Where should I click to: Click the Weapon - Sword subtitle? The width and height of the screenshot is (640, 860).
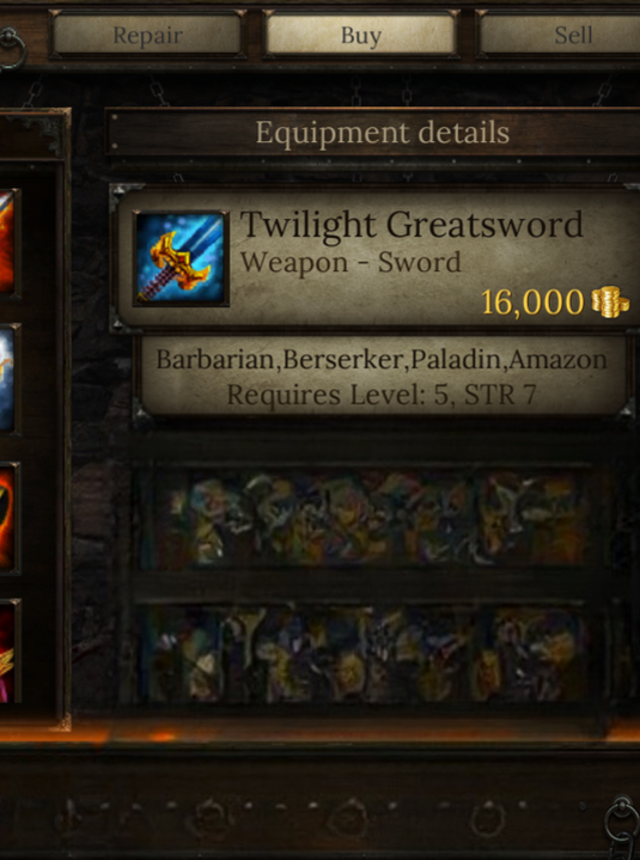click(x=350, y=262)
